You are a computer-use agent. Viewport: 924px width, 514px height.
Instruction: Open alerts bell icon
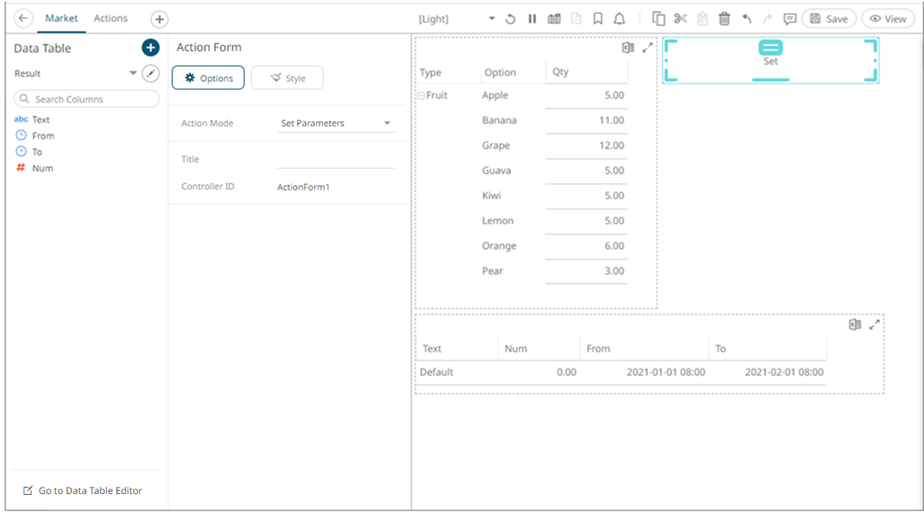tap(619, 19)
